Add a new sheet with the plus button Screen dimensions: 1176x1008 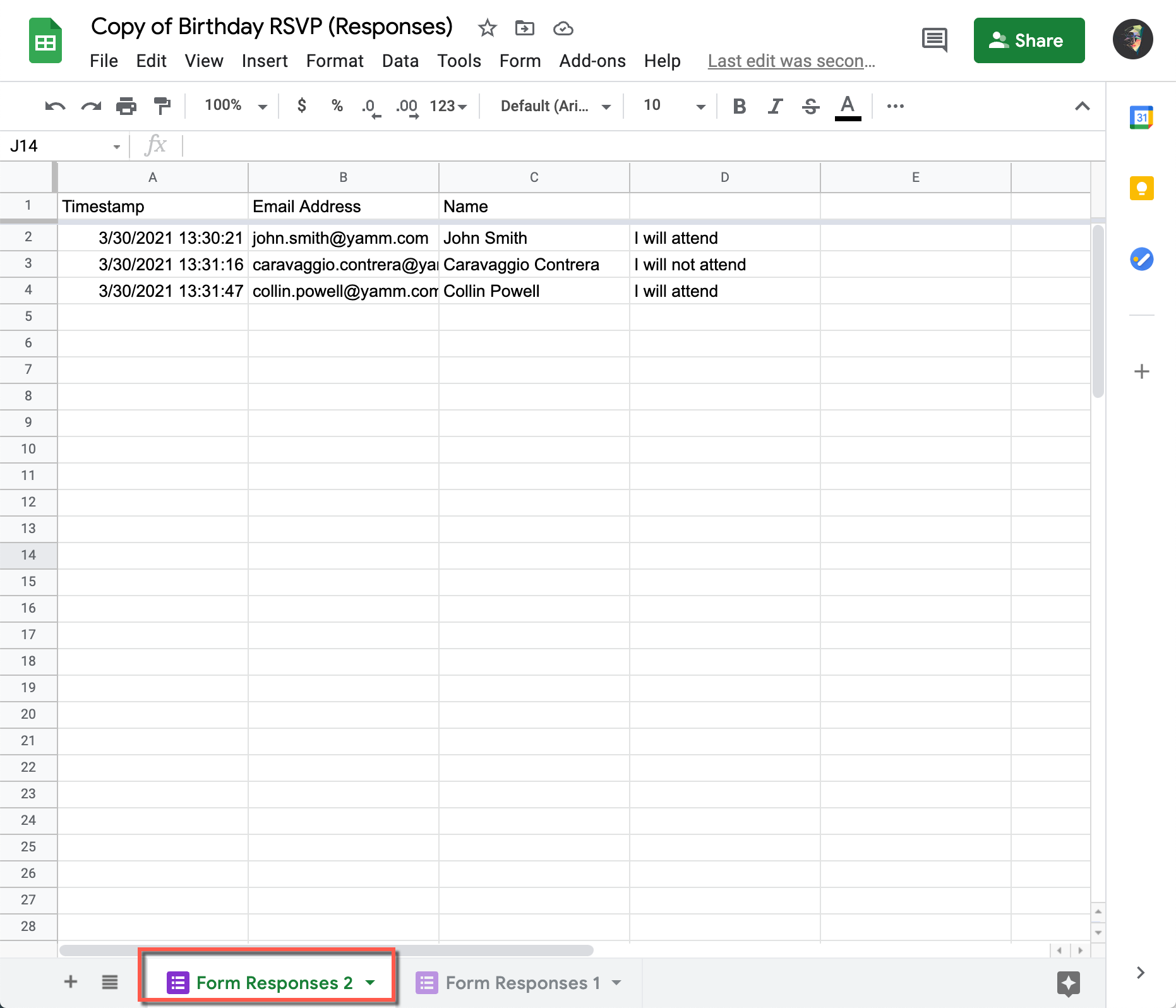click(x=71, y=983)
